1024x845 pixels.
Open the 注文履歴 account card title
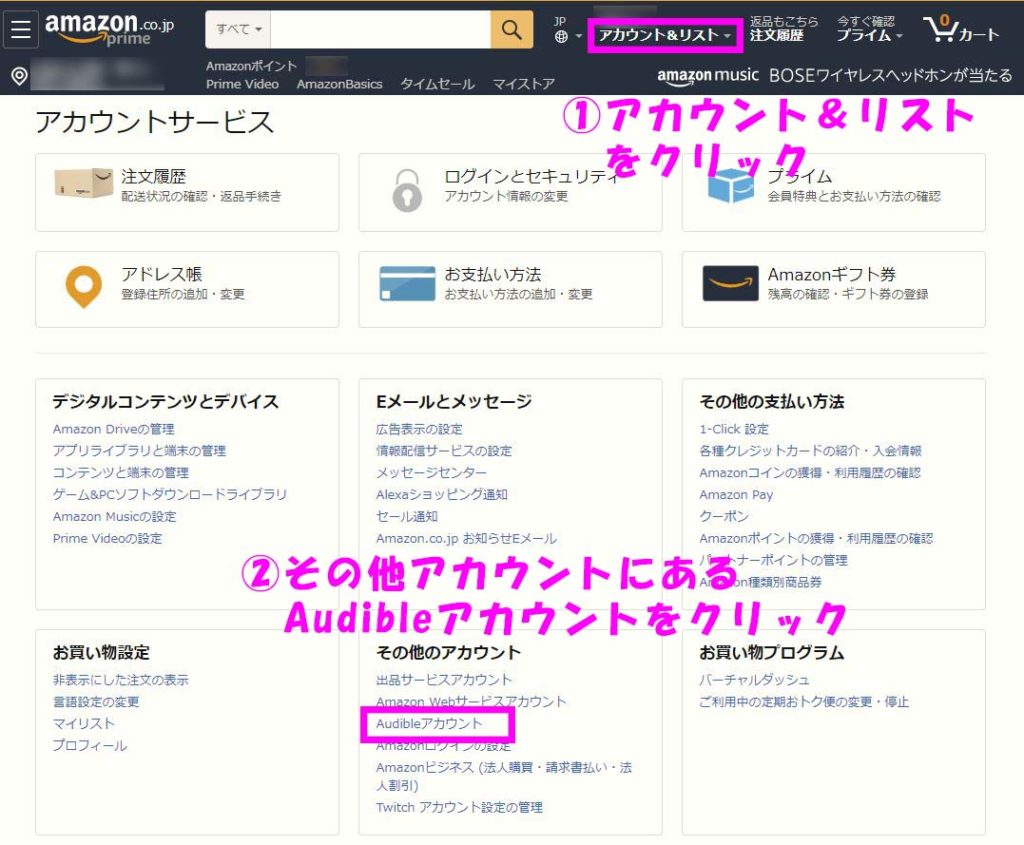pyautogui.click(x=153, y=176)
